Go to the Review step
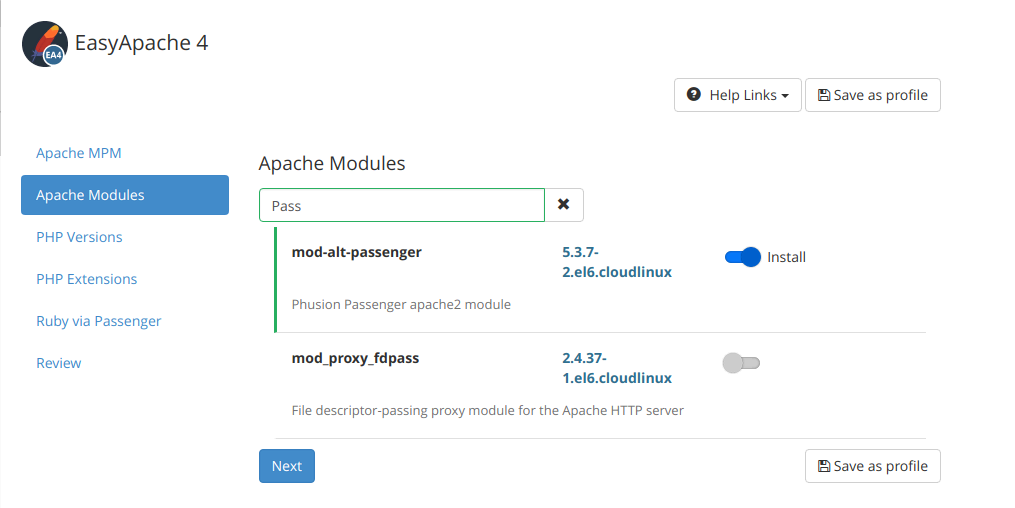Screen dimensions: 1015x508 point(58,363)
